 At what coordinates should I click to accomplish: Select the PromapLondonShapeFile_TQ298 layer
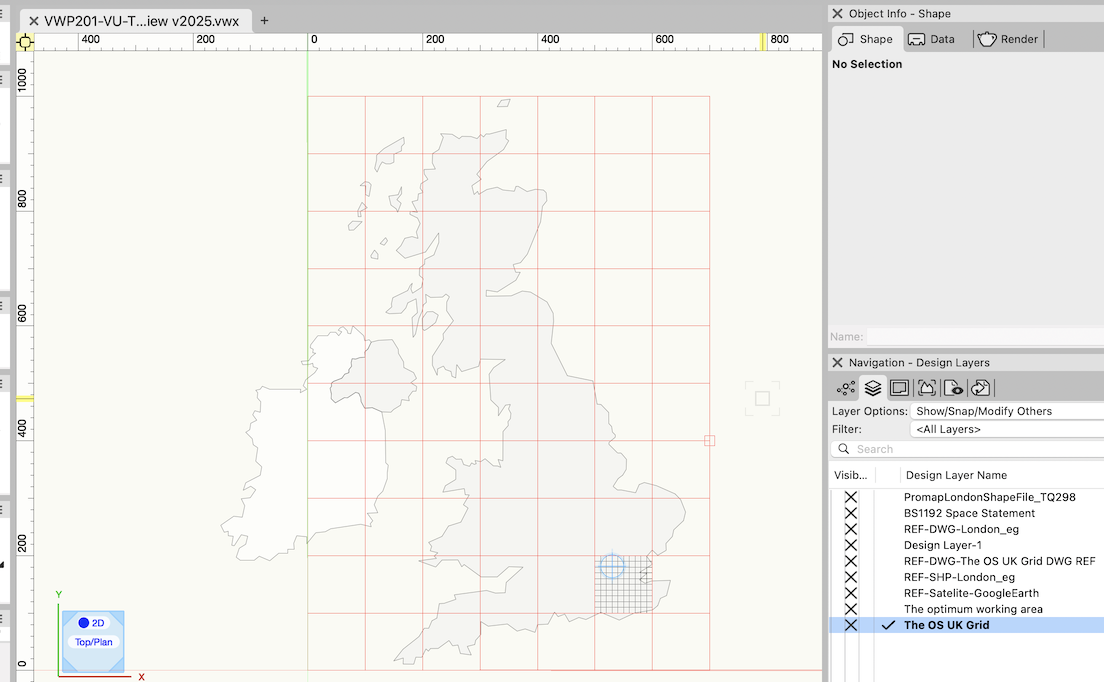click(x=989, y=497)
